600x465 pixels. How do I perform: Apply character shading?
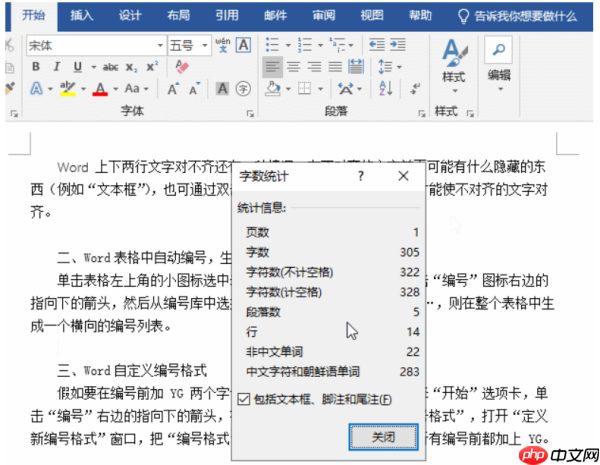(x=222, y=89)
